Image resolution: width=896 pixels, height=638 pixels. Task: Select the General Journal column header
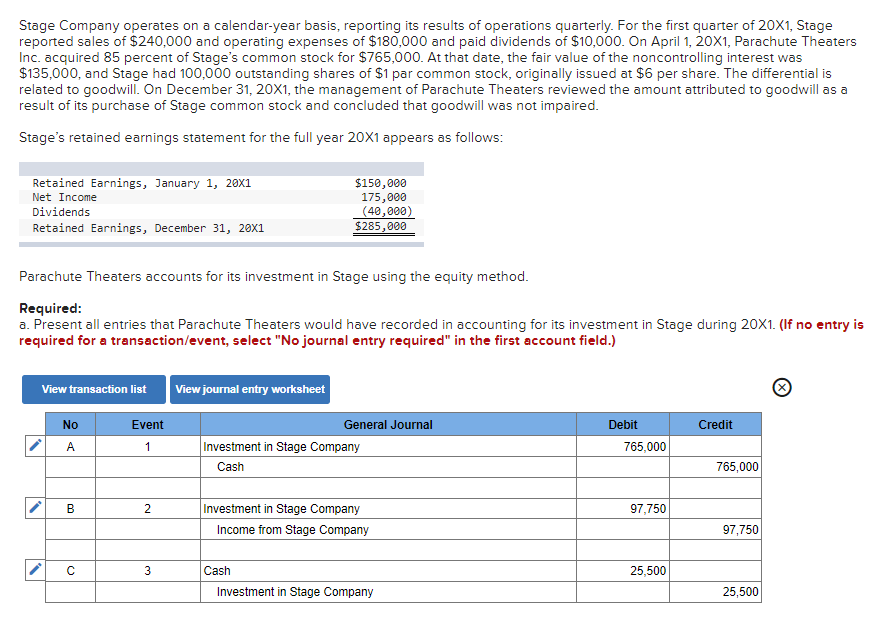pyautogui.click(x=388, y=424)
